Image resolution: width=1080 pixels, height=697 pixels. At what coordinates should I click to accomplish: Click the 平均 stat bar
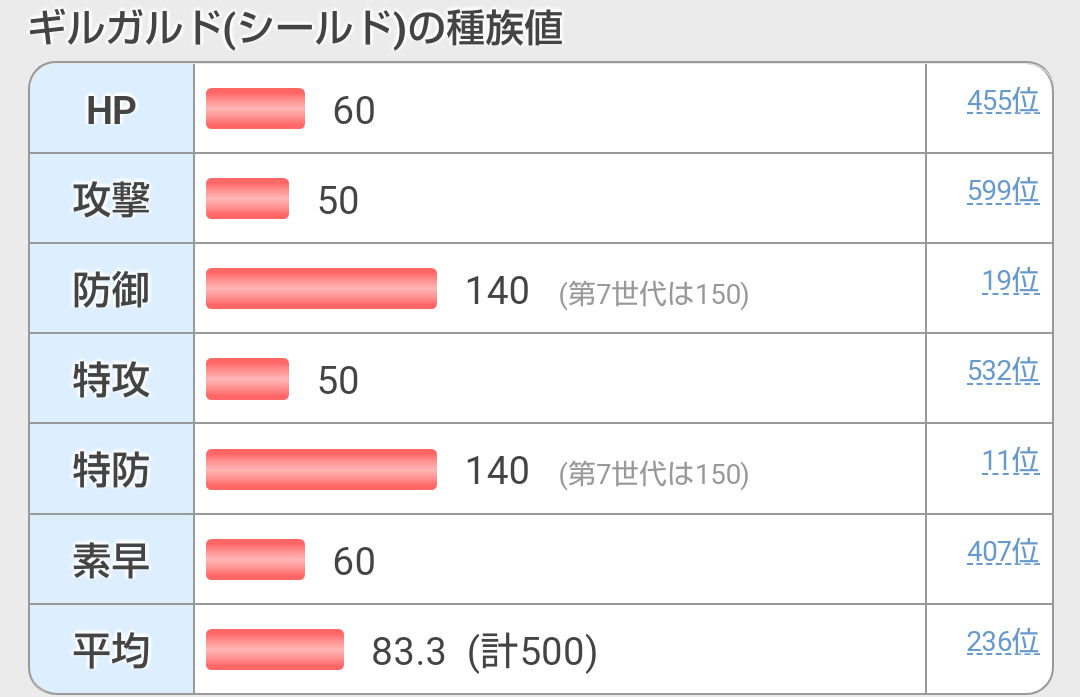click(x=275, y=650)
